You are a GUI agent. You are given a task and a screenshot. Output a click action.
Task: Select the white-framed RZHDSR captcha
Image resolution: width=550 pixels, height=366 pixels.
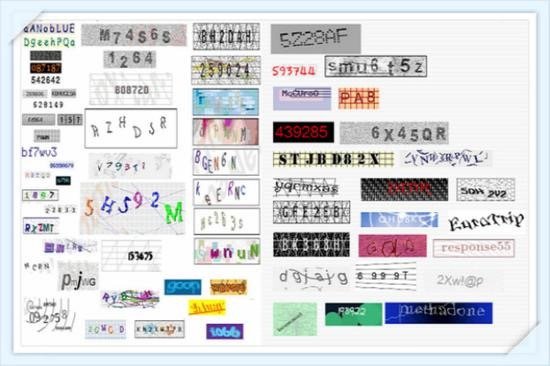click(131, 128)
